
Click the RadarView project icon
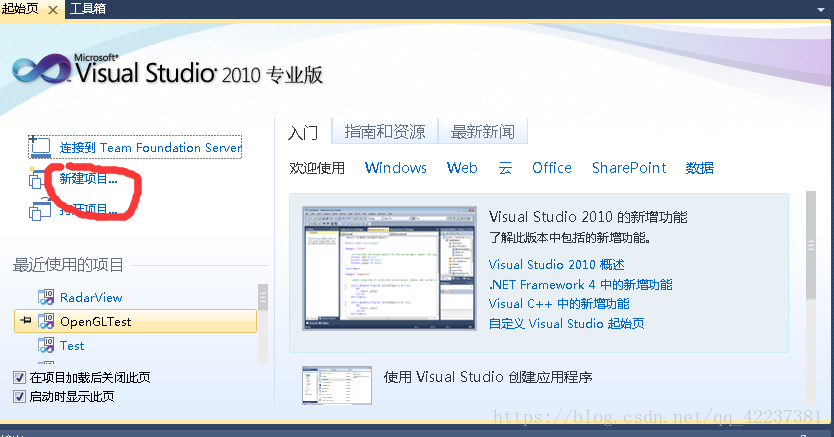tap(46, 297)
